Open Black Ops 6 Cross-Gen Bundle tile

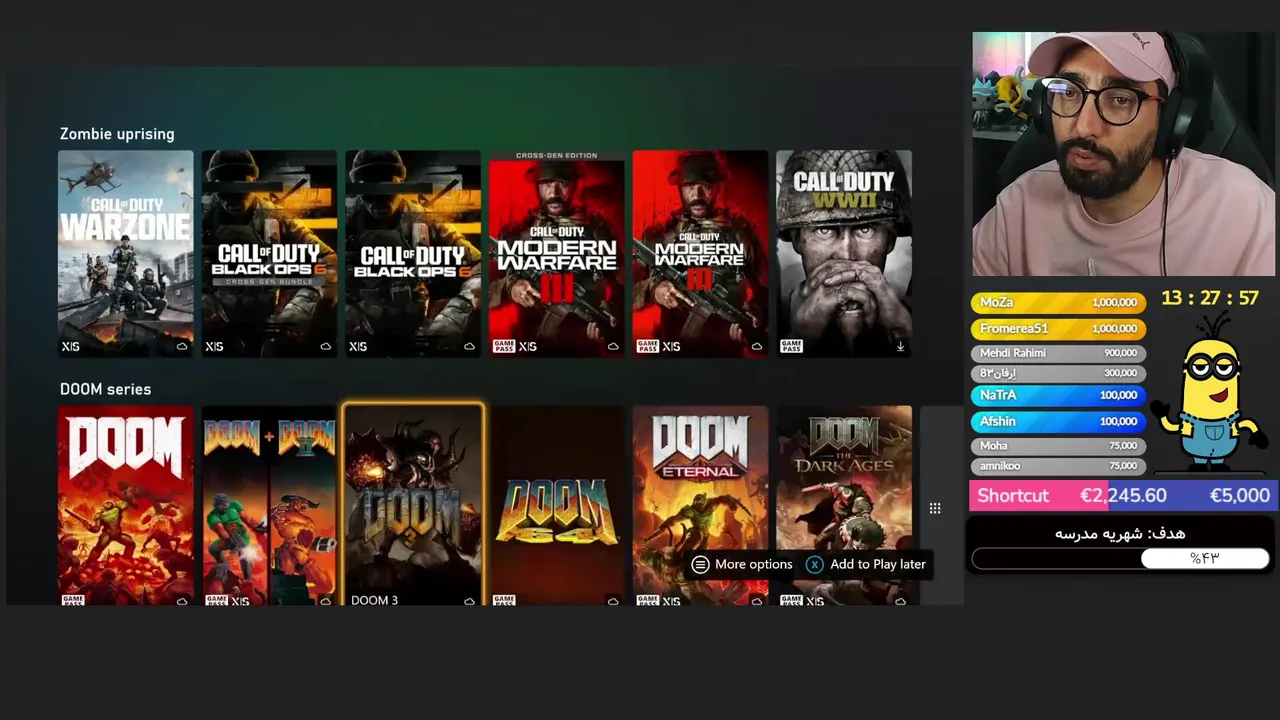click(269, 253)
